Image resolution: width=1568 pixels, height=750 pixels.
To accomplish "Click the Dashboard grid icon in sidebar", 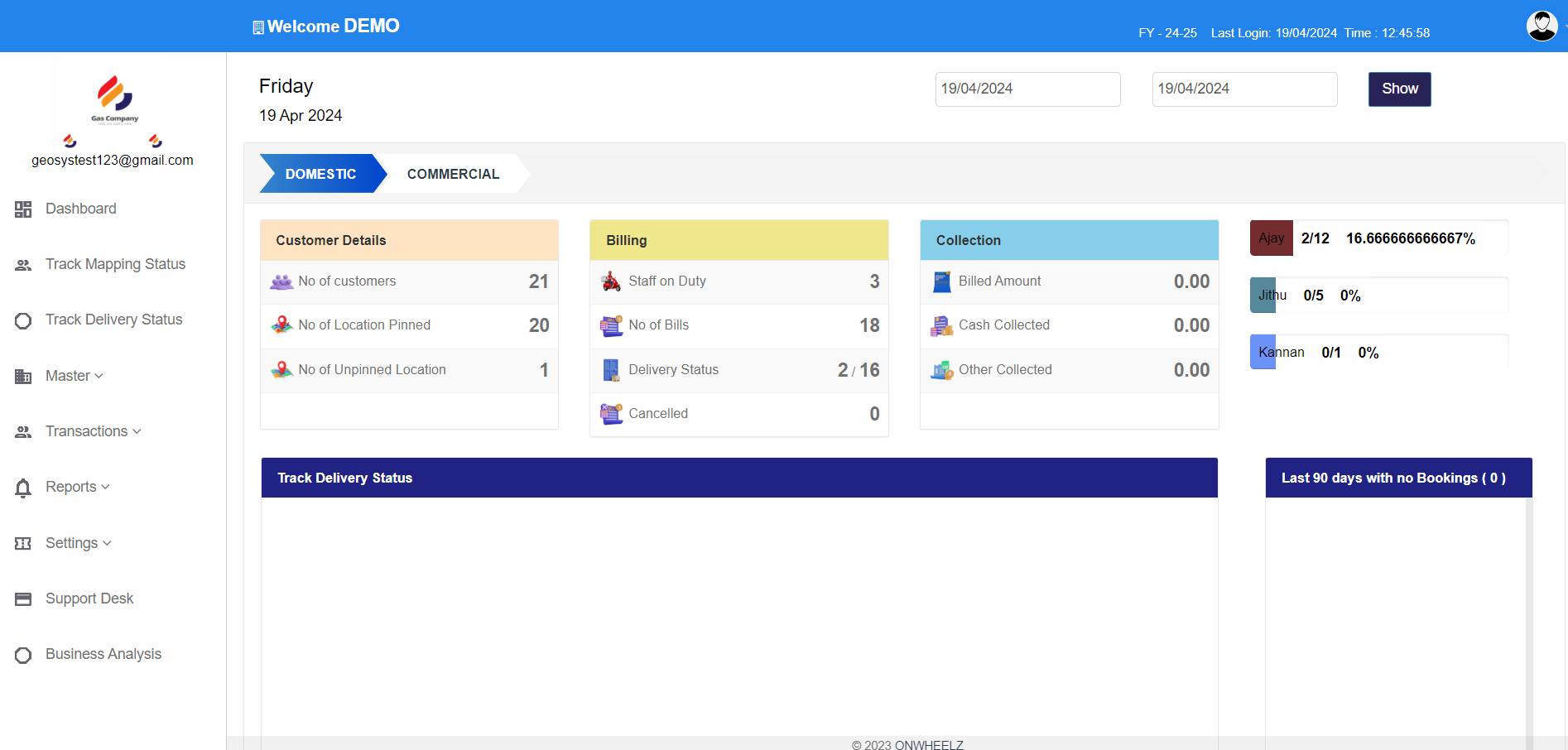I will coord(23,209).
